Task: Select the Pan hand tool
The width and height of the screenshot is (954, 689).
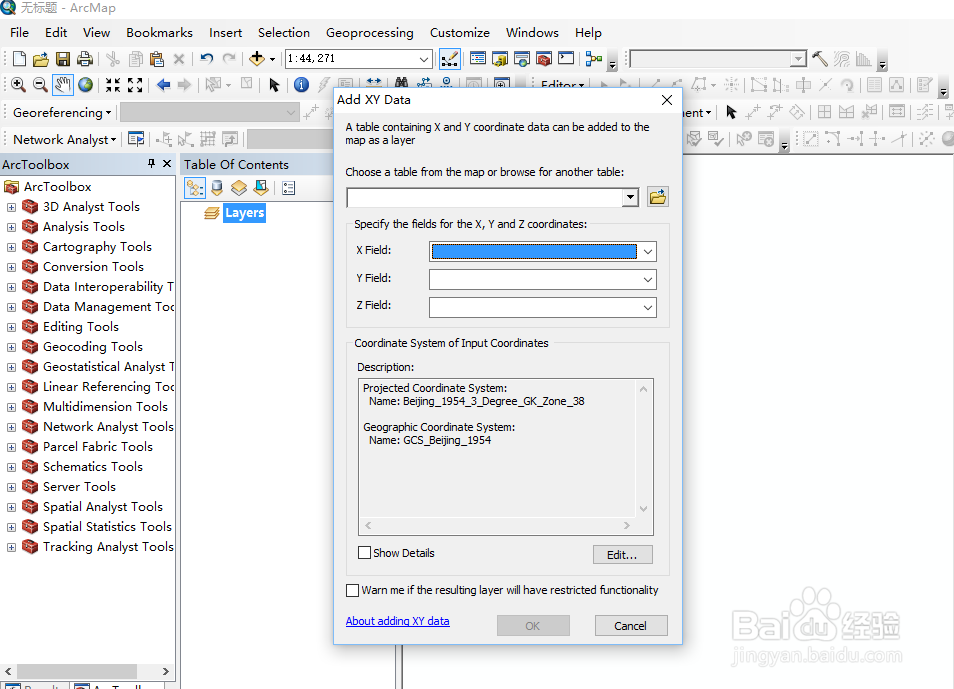Action: click(63, 85)
